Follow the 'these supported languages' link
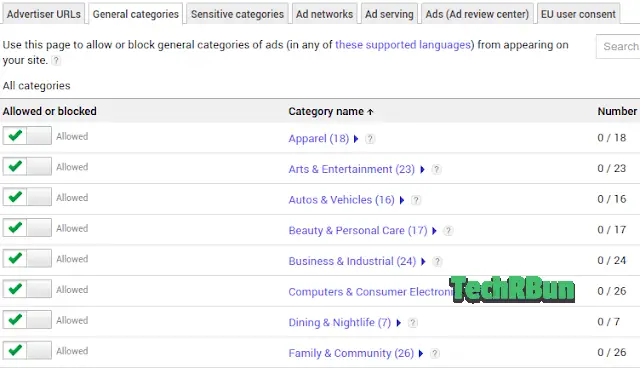The height and width of the screenshot is (368, 640). coord(404,44)
